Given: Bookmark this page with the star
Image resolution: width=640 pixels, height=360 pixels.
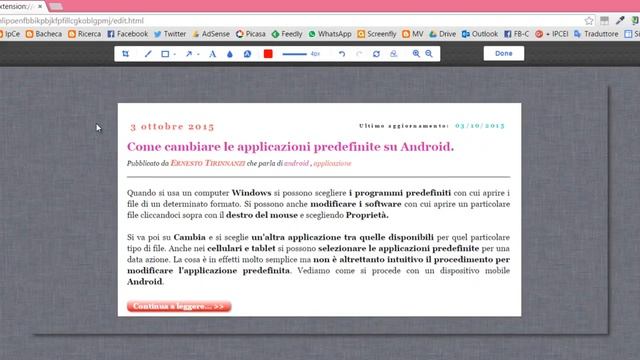Looking at the screenshot, I should click(x=589, y=20).
